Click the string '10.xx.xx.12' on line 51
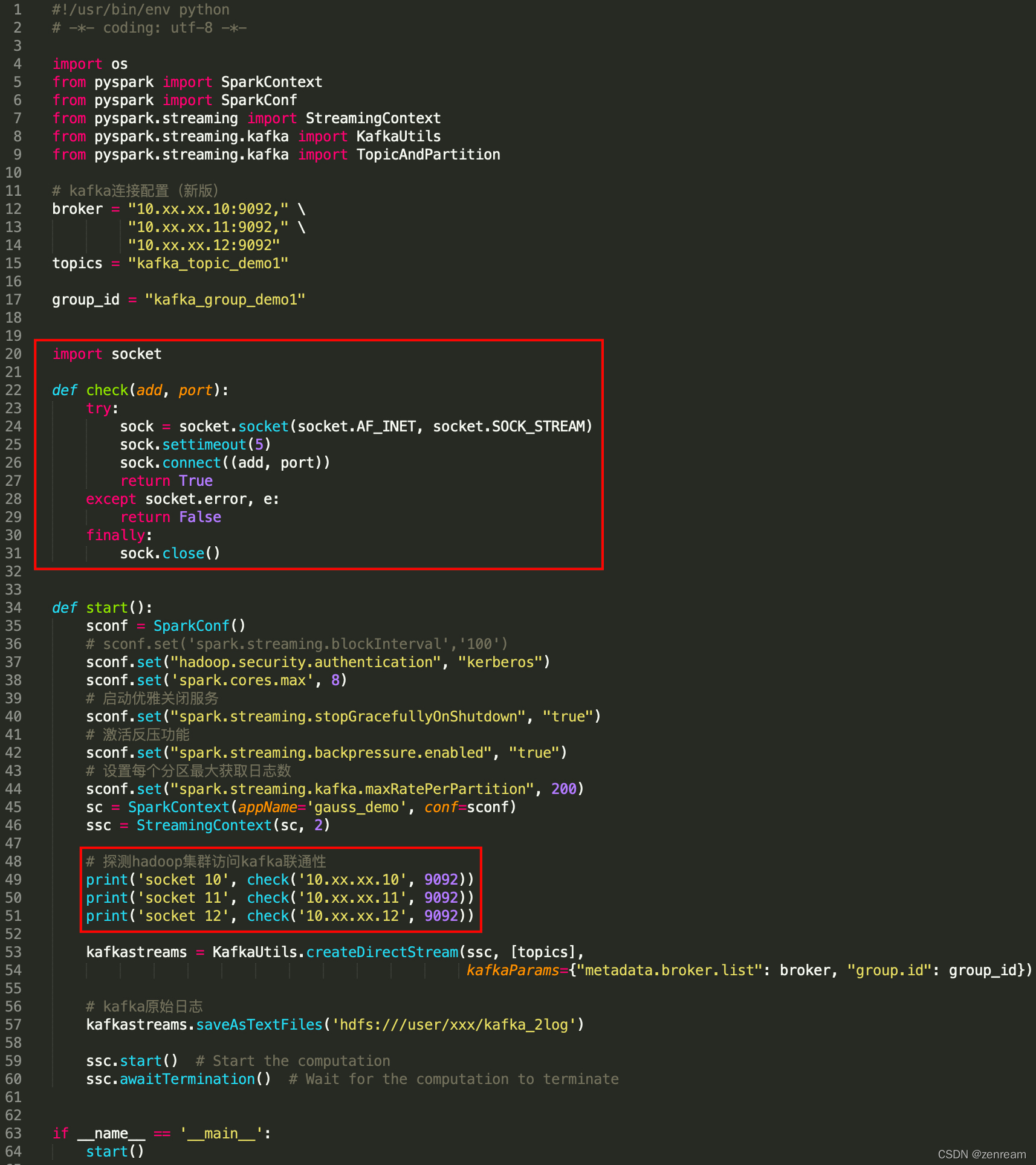This screenshot has height=1165, width=1036. tap(352, 916)
